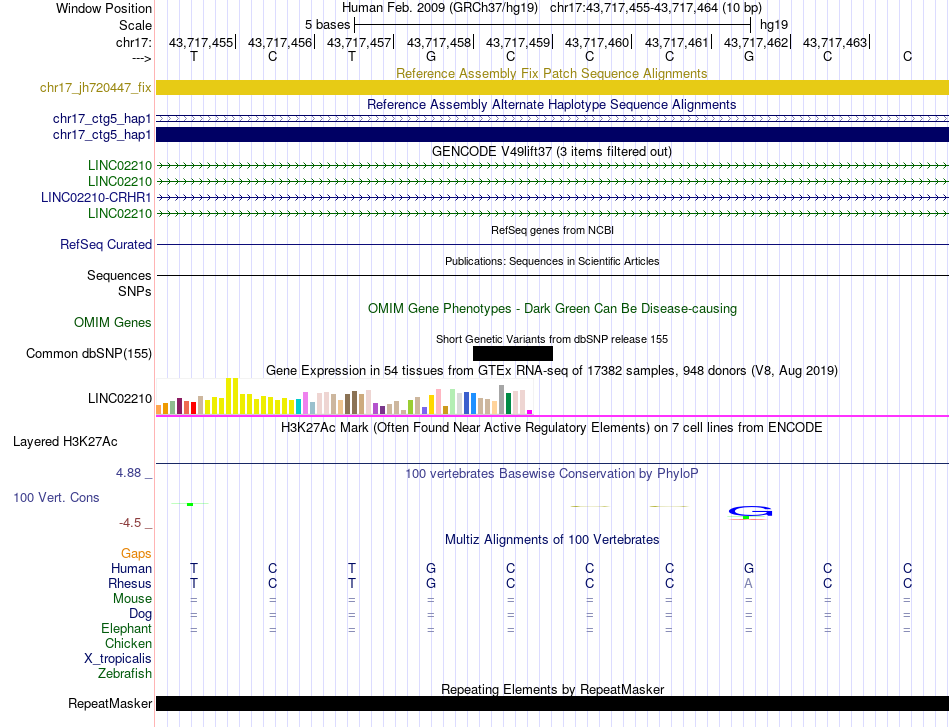Click the RefSeq Curated track label
This screenshot has height=727, width=950.
[105, 245]
